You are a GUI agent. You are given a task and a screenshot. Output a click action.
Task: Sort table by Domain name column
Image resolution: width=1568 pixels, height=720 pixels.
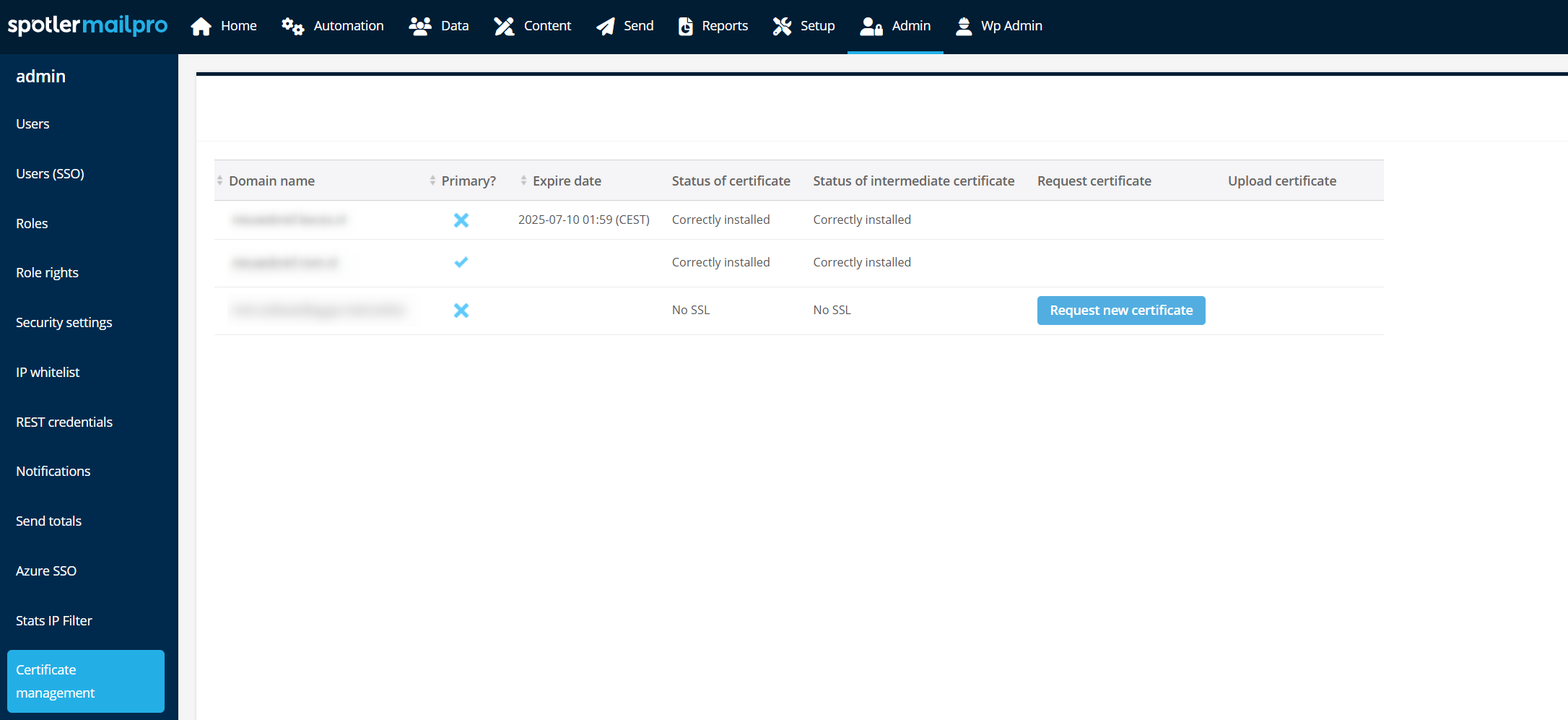pyautogui.click(x=271, y=181)
